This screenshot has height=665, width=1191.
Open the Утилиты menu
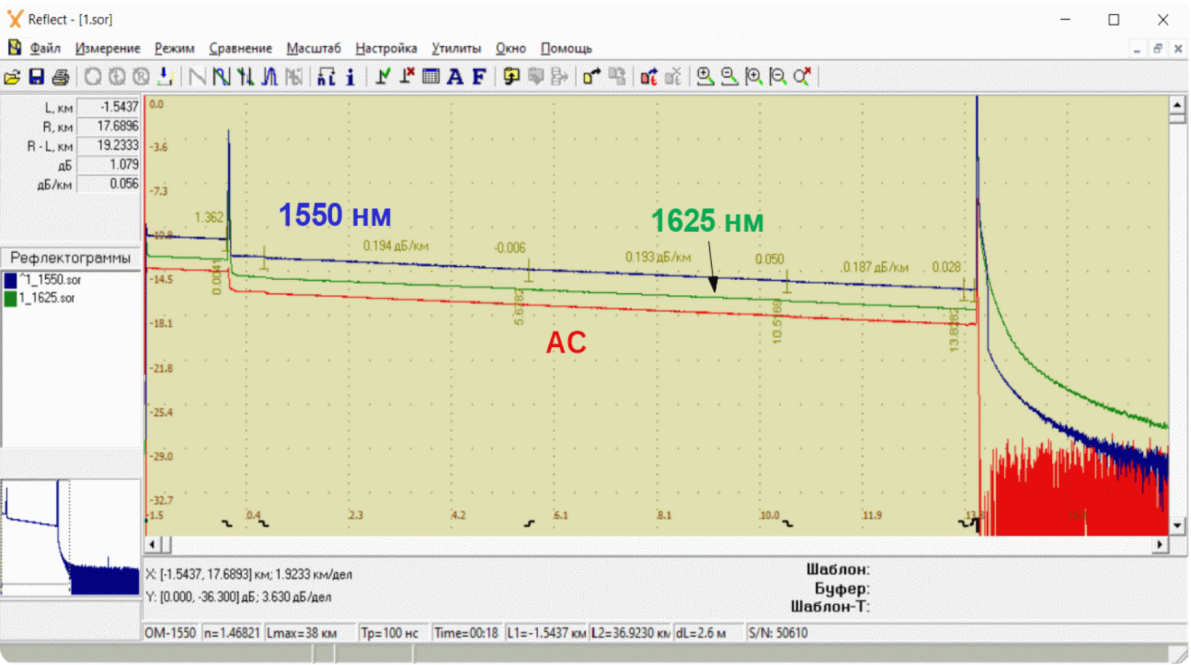(x=456, y=49)
